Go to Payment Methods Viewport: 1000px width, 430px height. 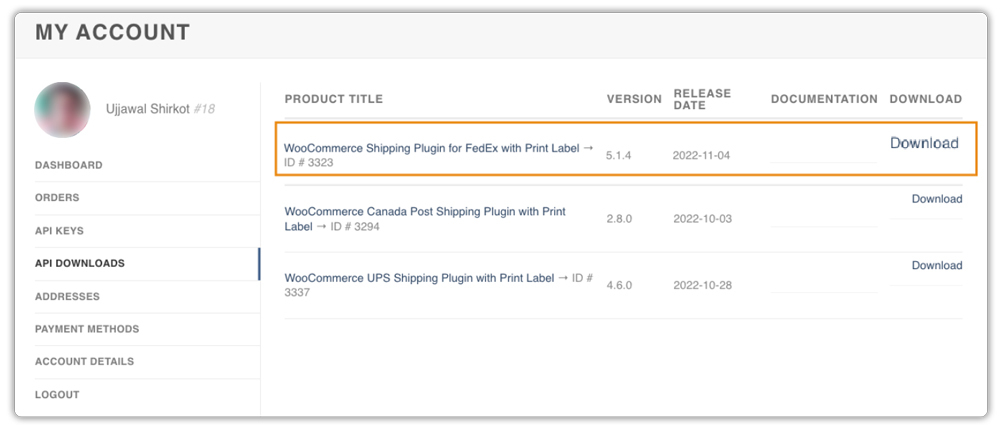coord(87,329)
